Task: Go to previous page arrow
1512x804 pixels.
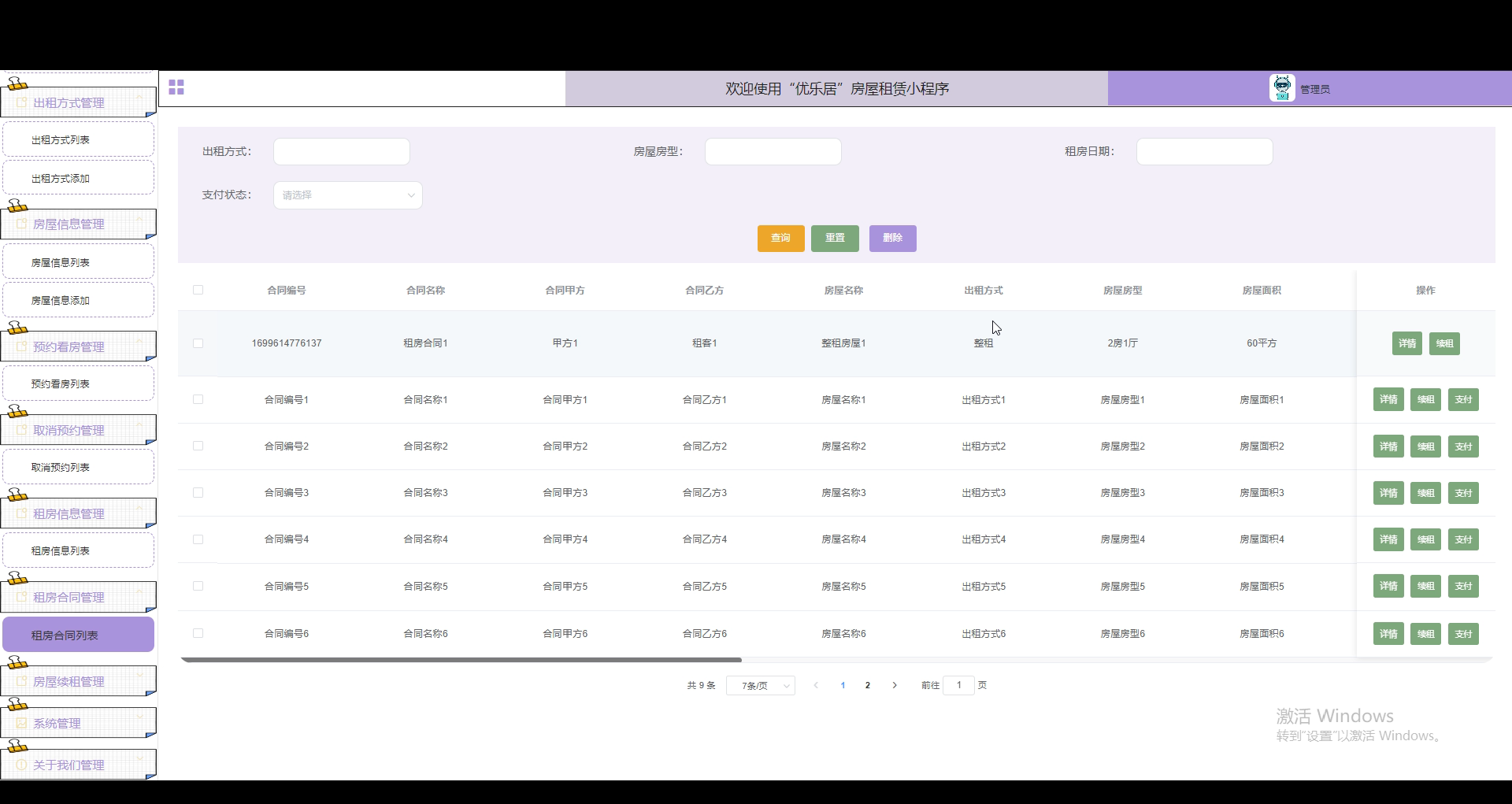Action: point(816,685)
